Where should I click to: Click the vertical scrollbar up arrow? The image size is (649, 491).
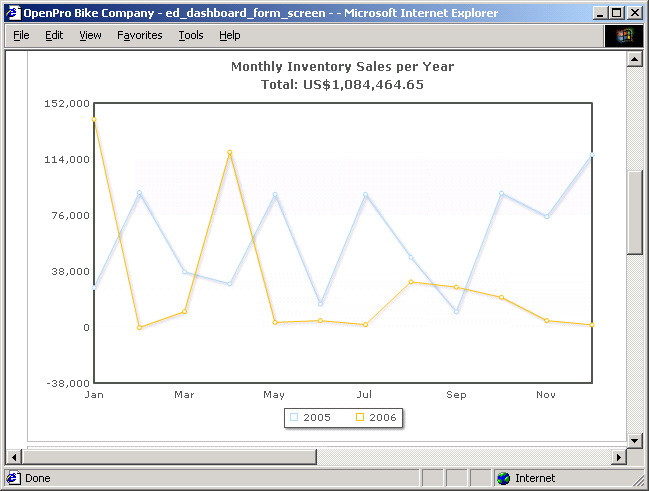point(633,59)
